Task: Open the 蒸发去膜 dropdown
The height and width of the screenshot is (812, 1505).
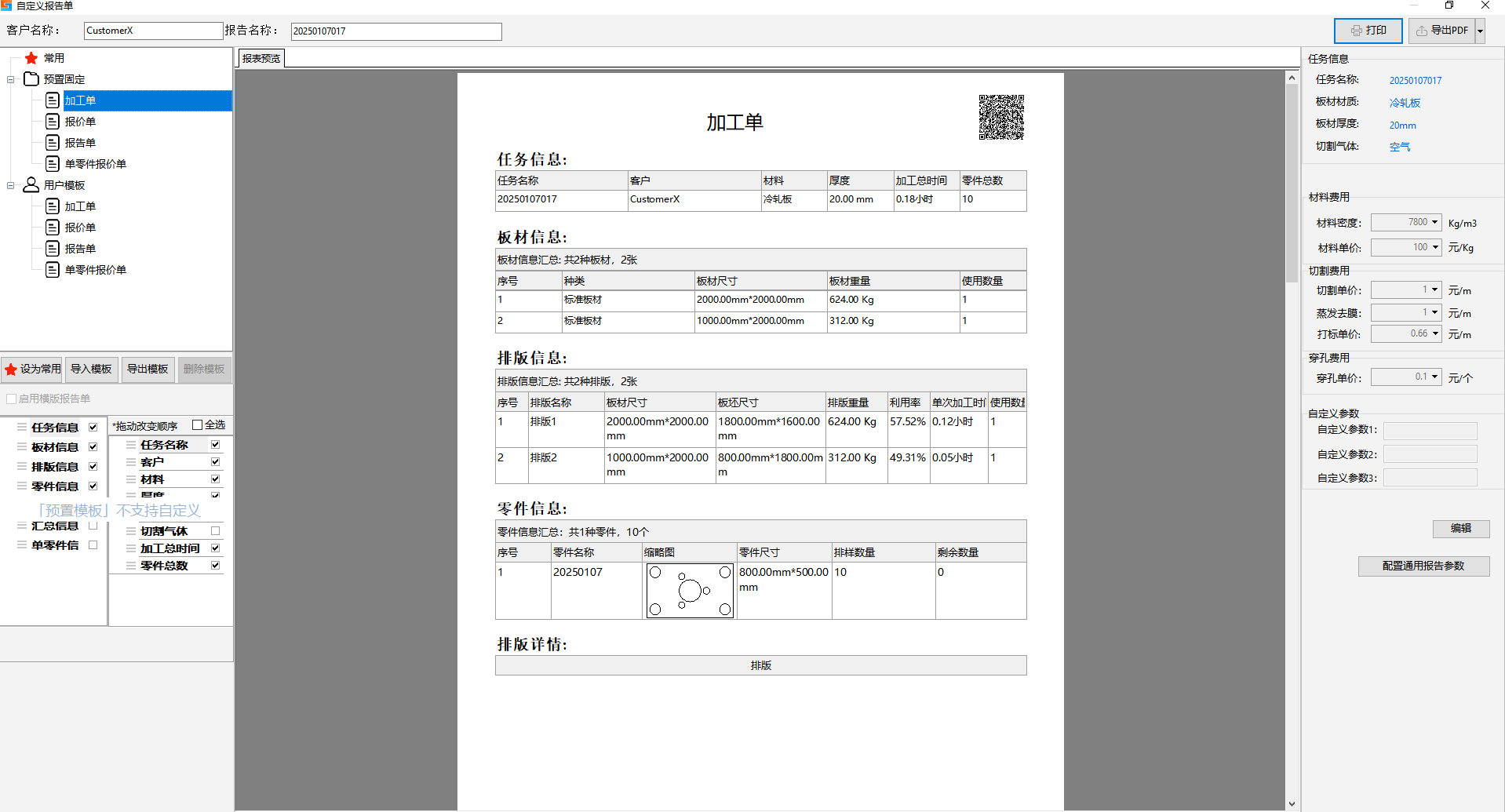Action: click(x=1434, y=313)
